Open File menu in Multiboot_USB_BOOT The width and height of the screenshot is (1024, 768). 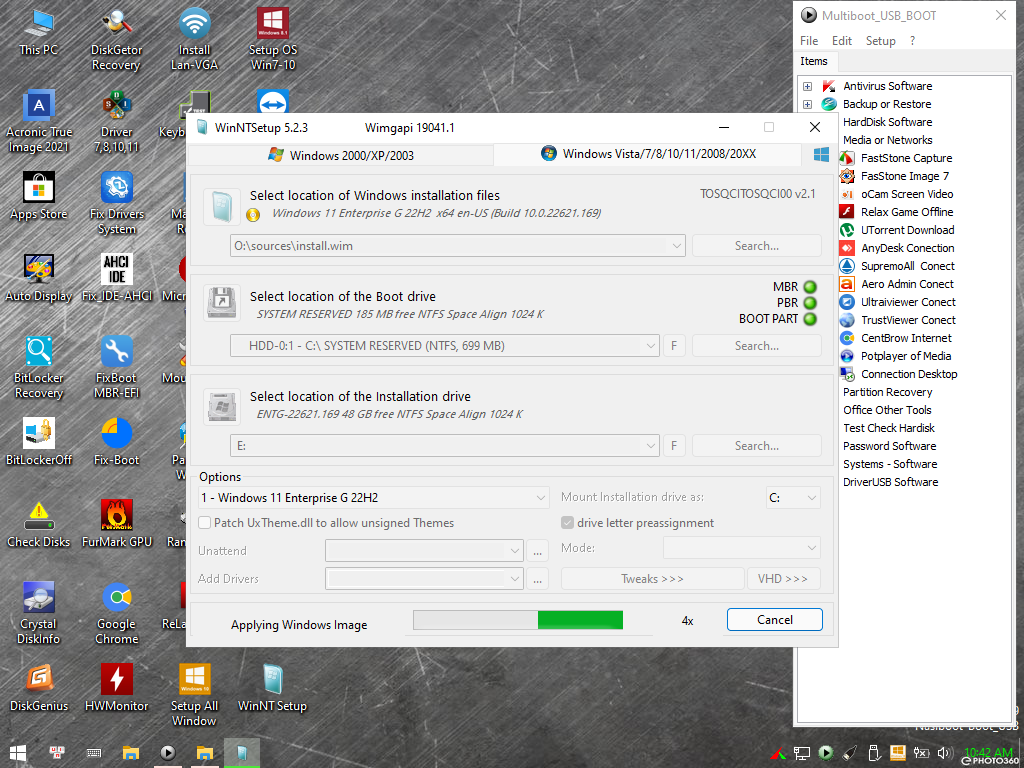[809, 40]
